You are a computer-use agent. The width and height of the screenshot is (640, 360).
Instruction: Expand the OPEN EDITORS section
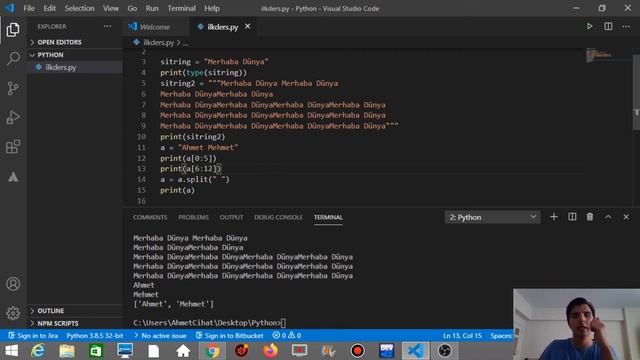coord(75,42)
